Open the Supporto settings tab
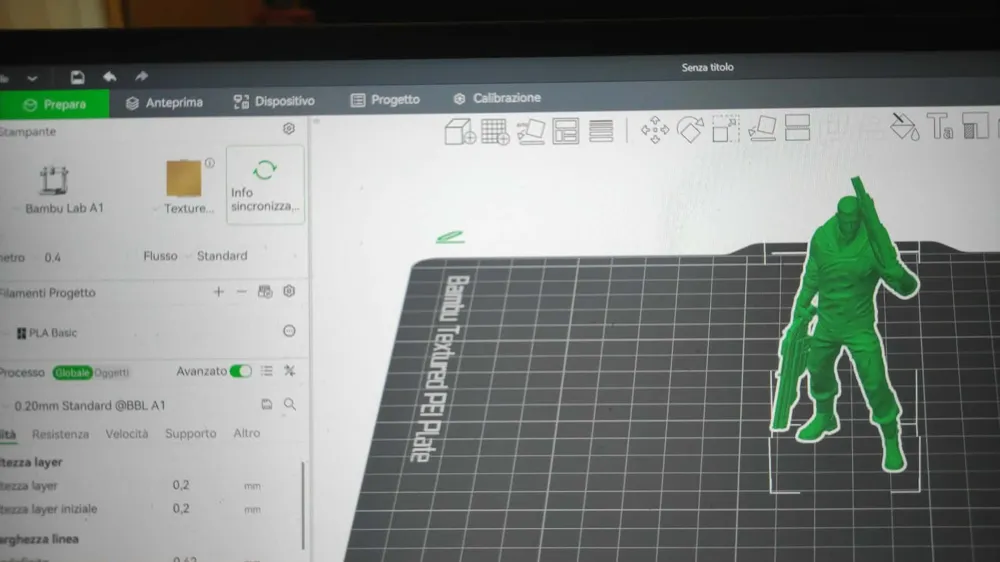Screen dimensions: 1000x562 [x=191, y=434]
